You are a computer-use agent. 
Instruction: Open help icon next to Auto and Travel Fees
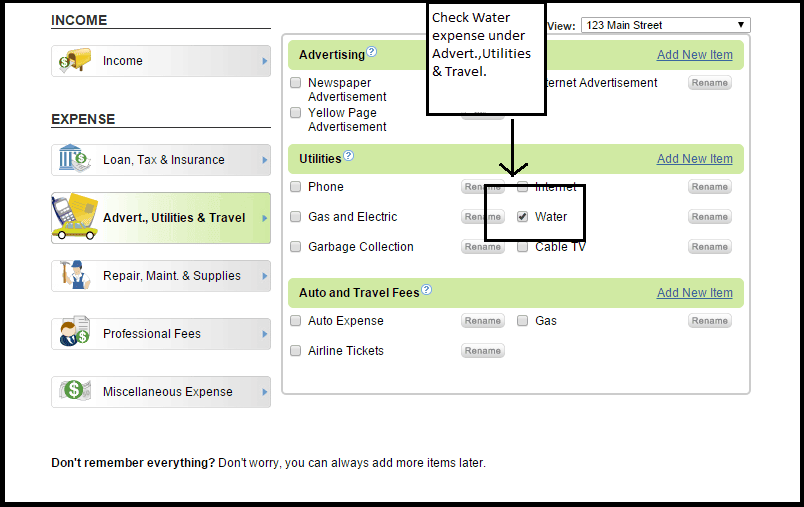click(x=427, y=290)
